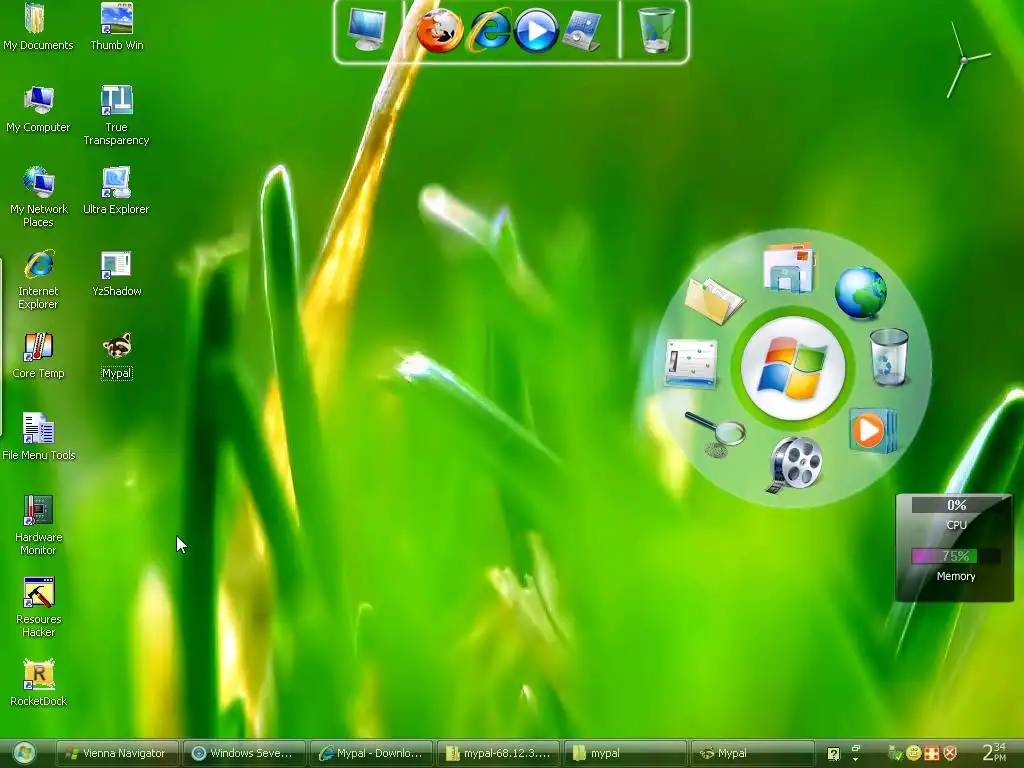Open pictures library icon in circular launcher

pos(789,268)
